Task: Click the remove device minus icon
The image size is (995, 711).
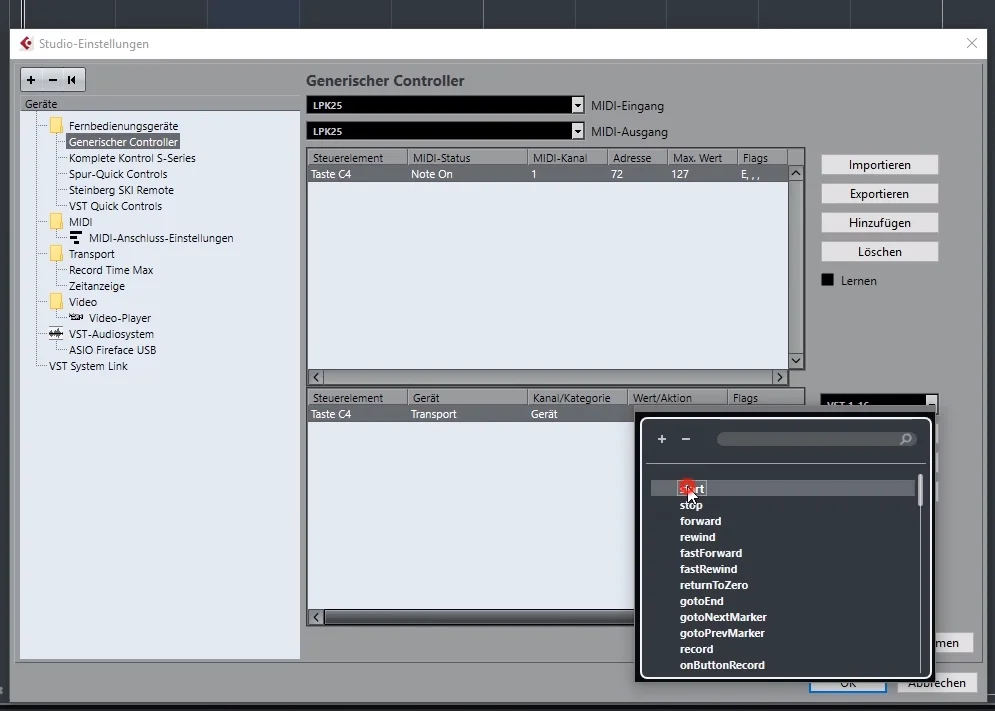Action: point(53,80)
